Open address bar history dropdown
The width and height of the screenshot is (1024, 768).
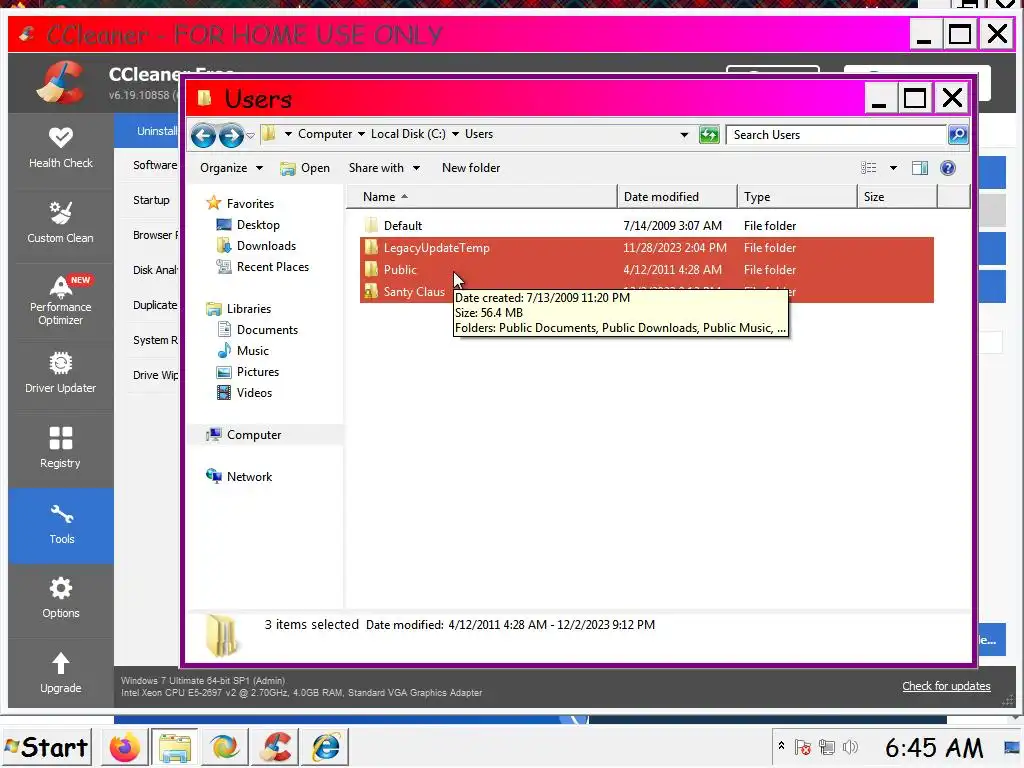[x=684, y=135]
